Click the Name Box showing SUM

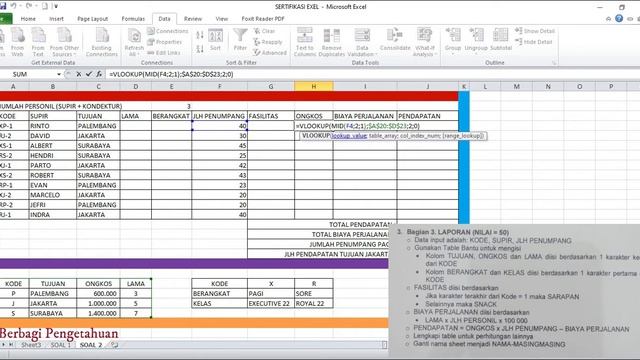tap(28, 74)
